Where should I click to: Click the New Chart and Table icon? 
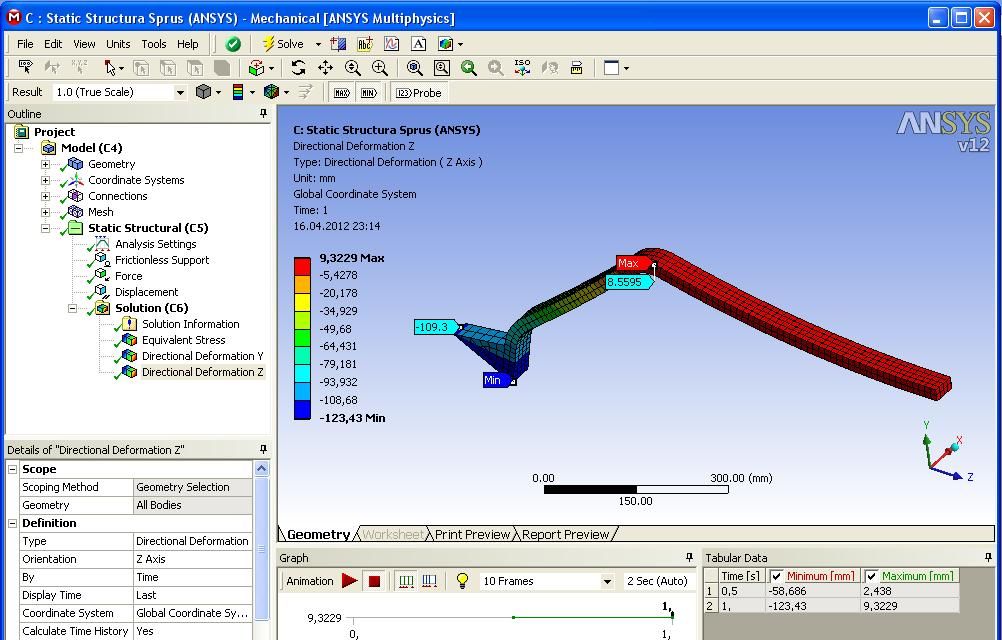[392, 44]
